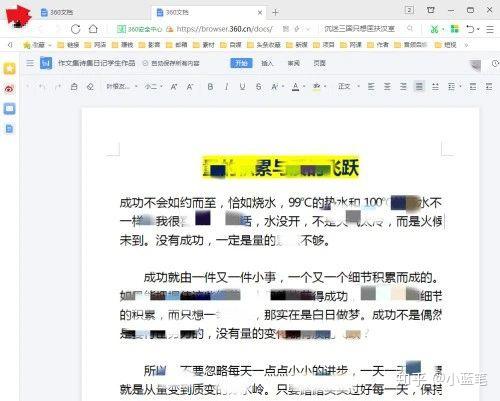The width and height of the screenshot is (500, 401).
Task: Open the 素材 bookmark folder
Action: [x=204, y=45]
